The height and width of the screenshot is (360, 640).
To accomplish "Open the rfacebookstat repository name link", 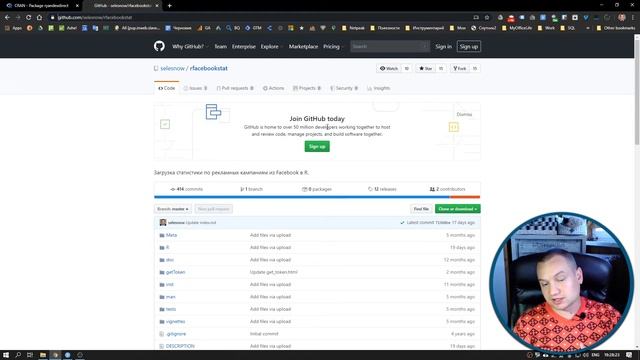I will (209, 68).
